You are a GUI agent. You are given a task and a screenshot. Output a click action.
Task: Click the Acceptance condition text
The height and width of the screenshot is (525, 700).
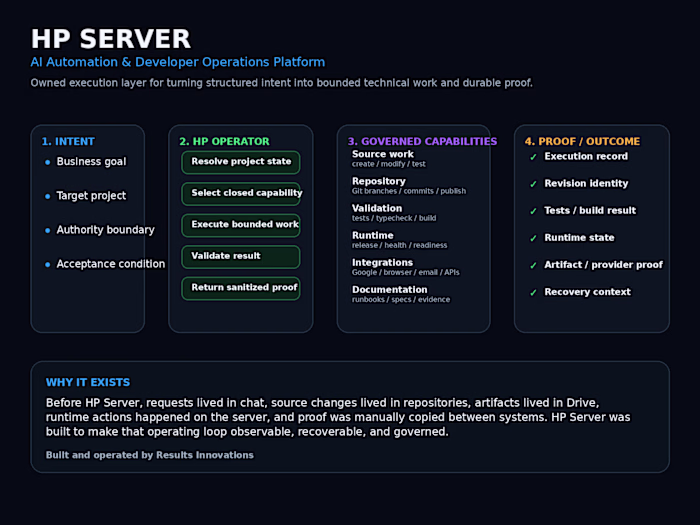pos(111,264)
